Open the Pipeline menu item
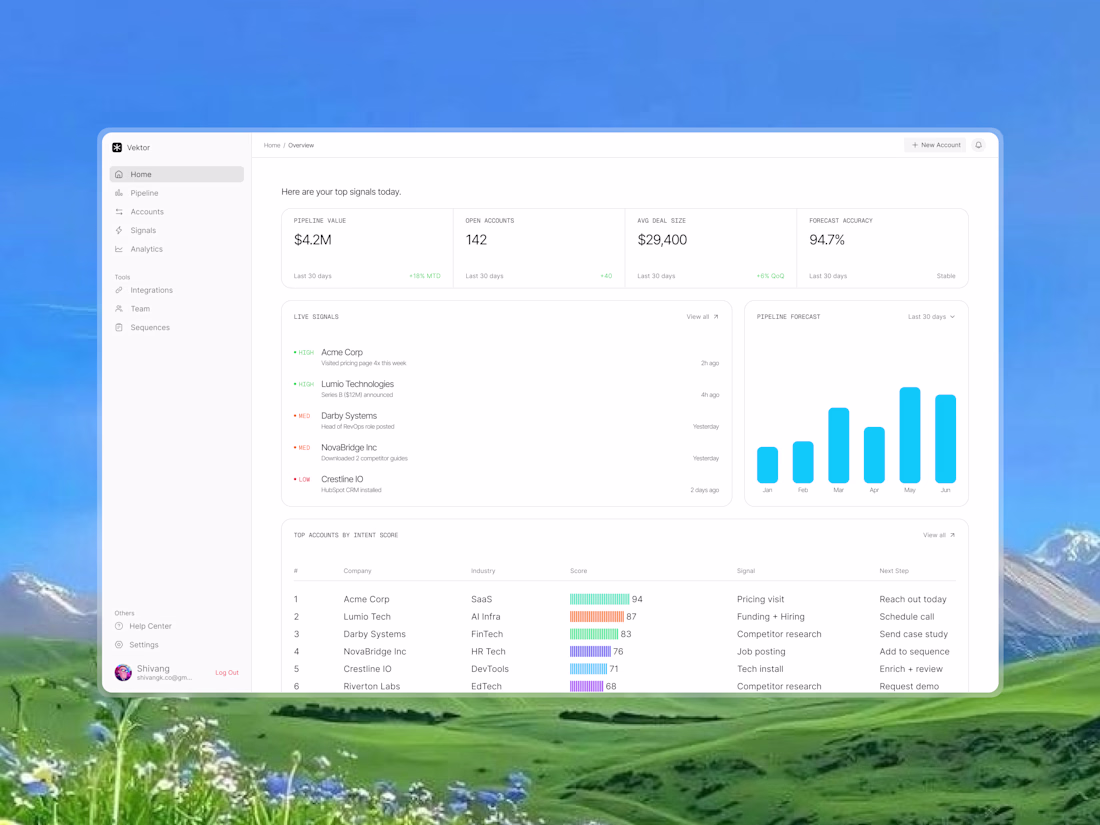Image resolution: width=1100 pixels, height=825 pixels. point(177,193)
